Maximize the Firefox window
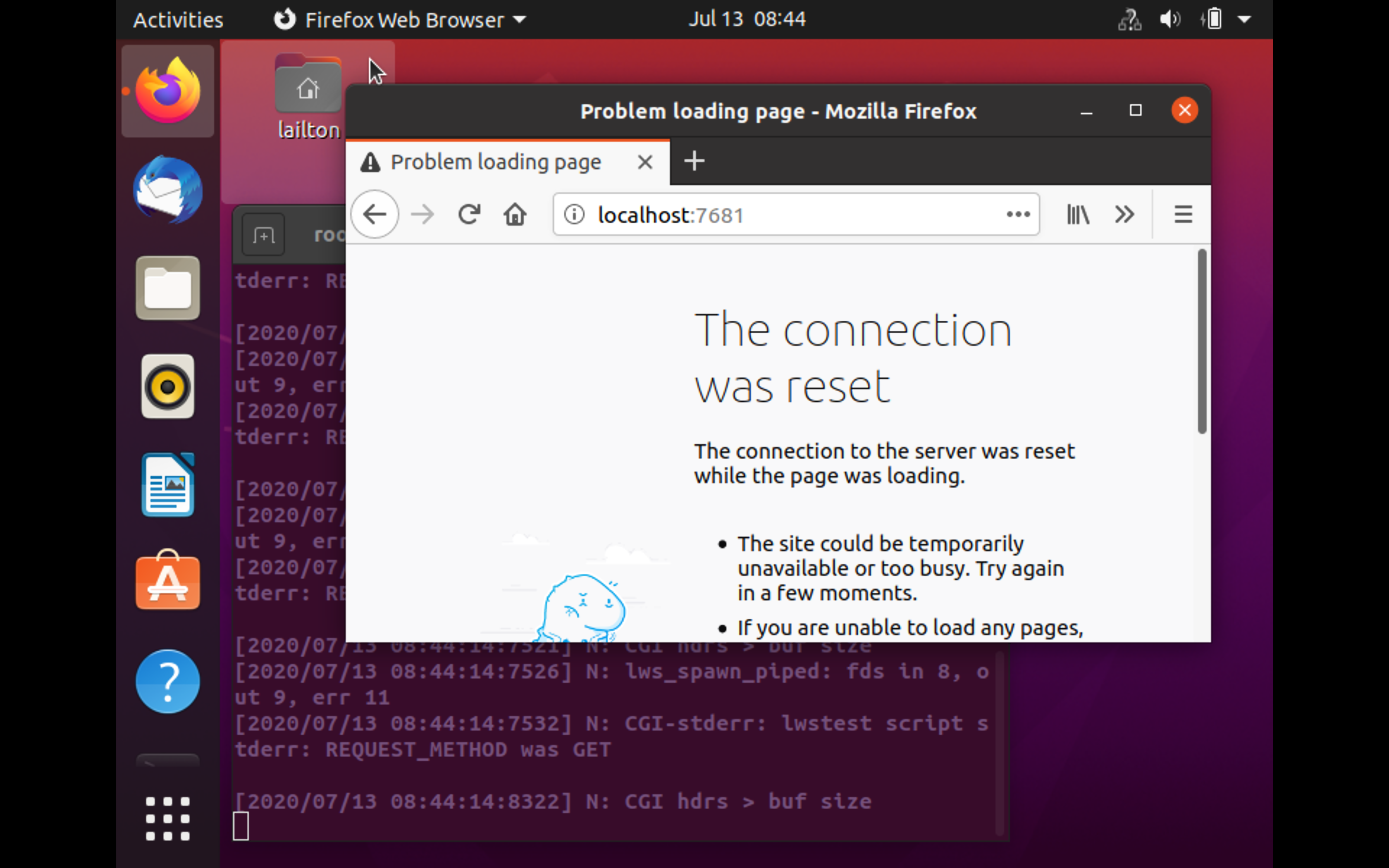 (x=1135, y=110)
